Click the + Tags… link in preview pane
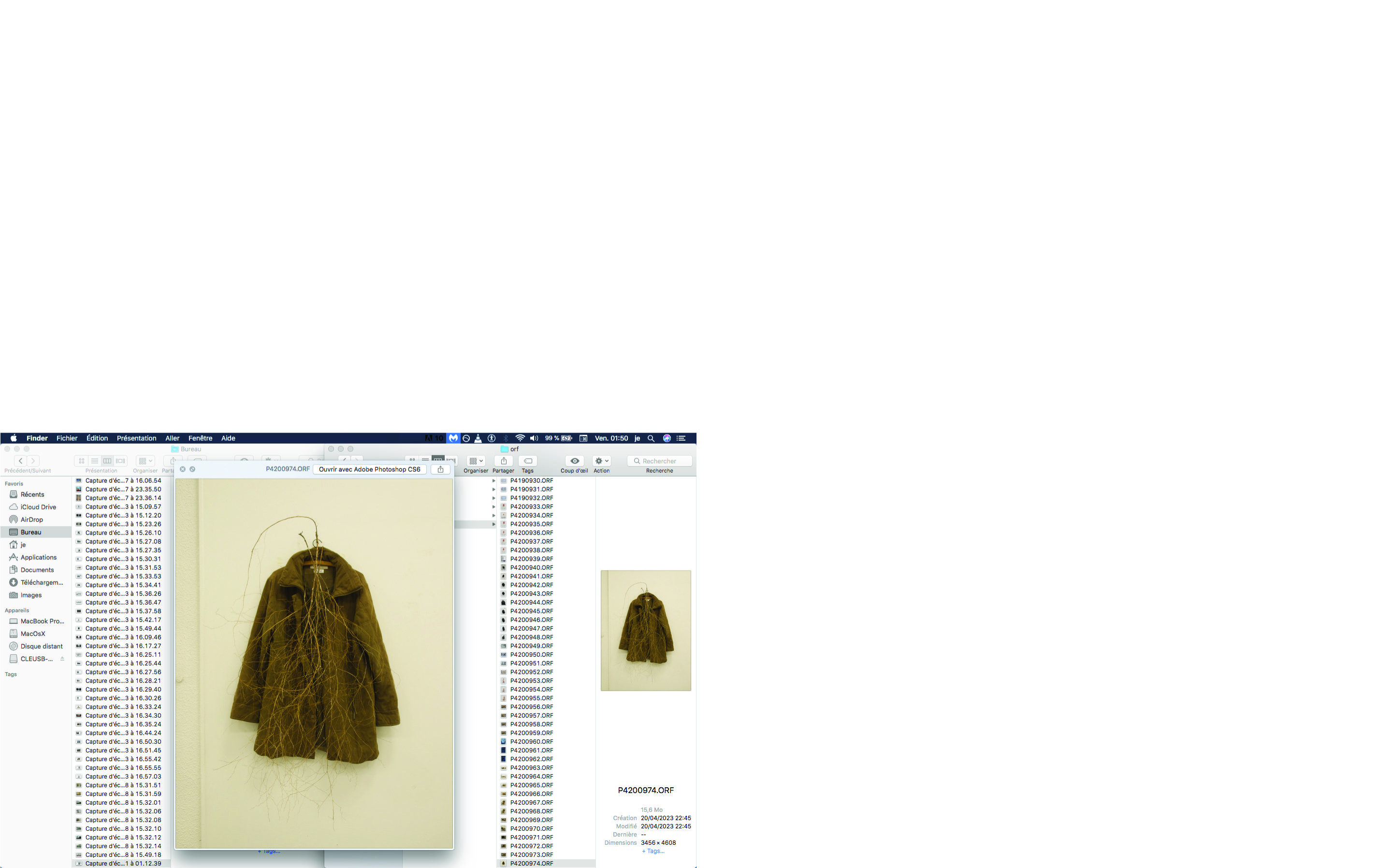 (653, 852)
